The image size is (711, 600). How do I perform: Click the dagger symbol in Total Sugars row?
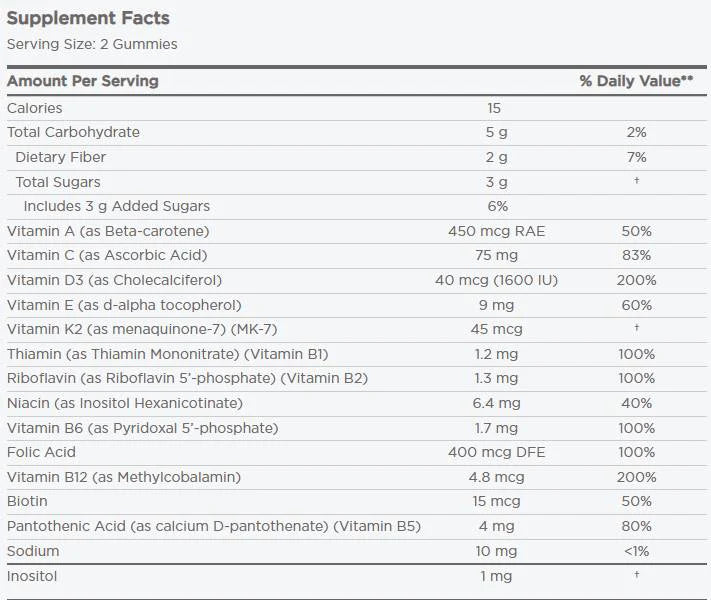click(x=637, y=181)
